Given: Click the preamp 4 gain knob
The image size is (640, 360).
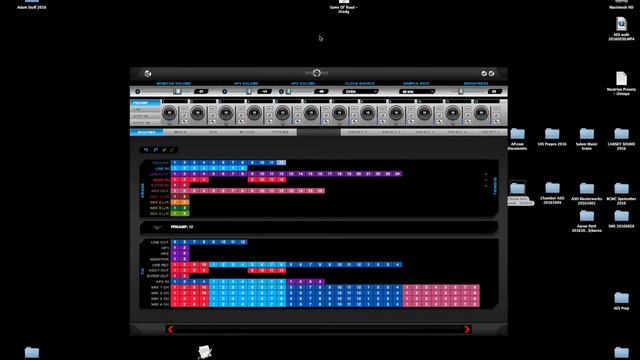Looking at the screenshot, I should (254, 113).
